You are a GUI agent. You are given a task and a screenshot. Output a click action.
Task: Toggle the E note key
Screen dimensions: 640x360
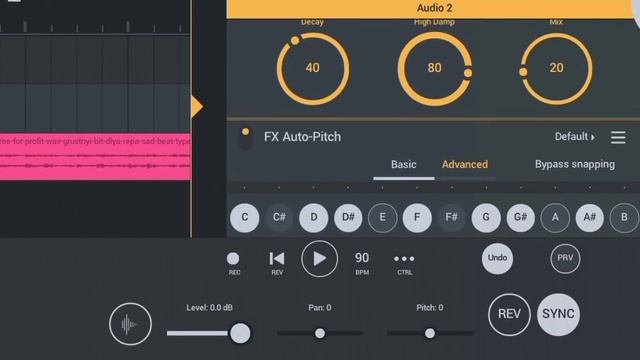click(382, 217)
